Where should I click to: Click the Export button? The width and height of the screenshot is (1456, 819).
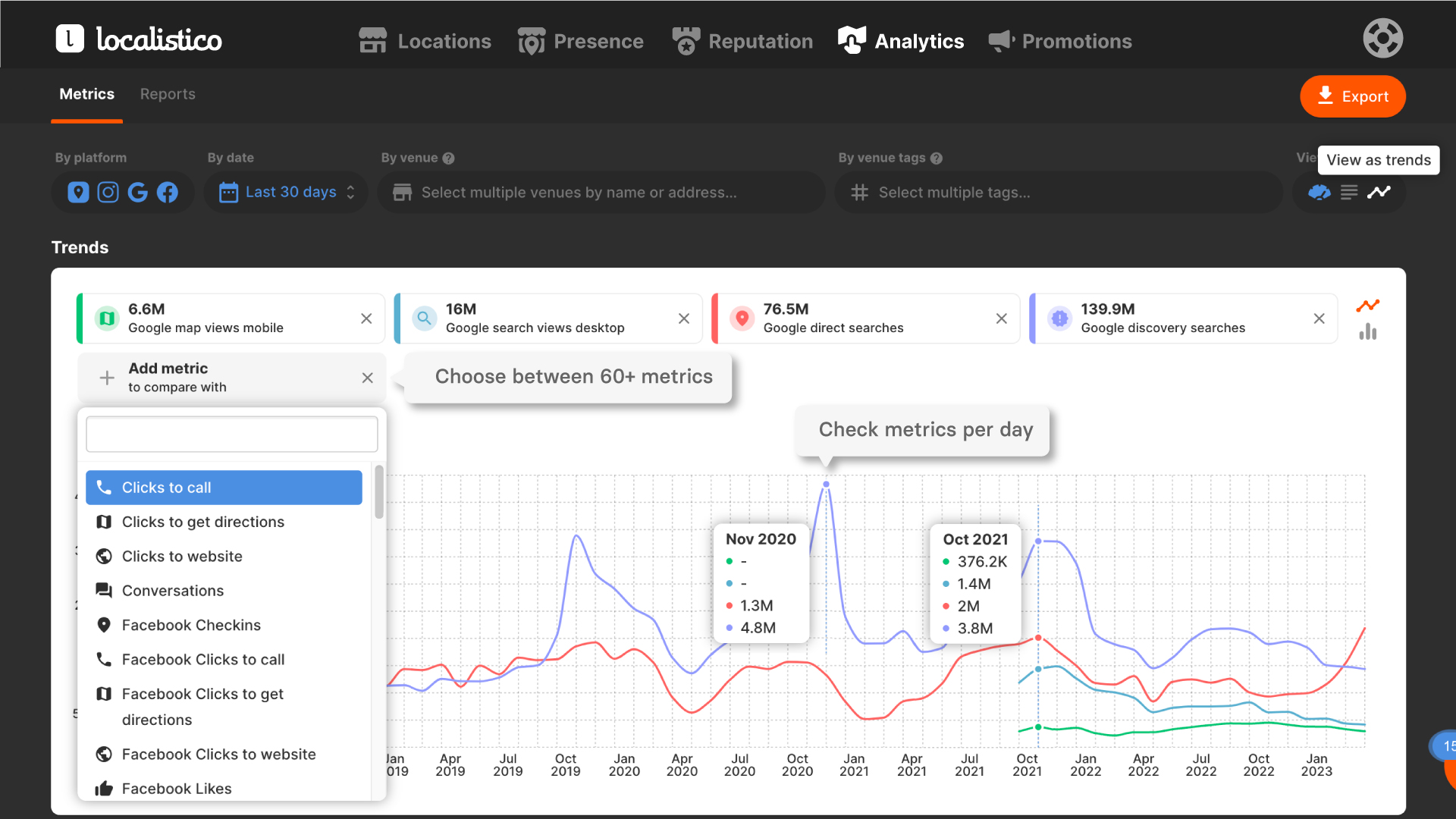click(x=1352, y=96)
